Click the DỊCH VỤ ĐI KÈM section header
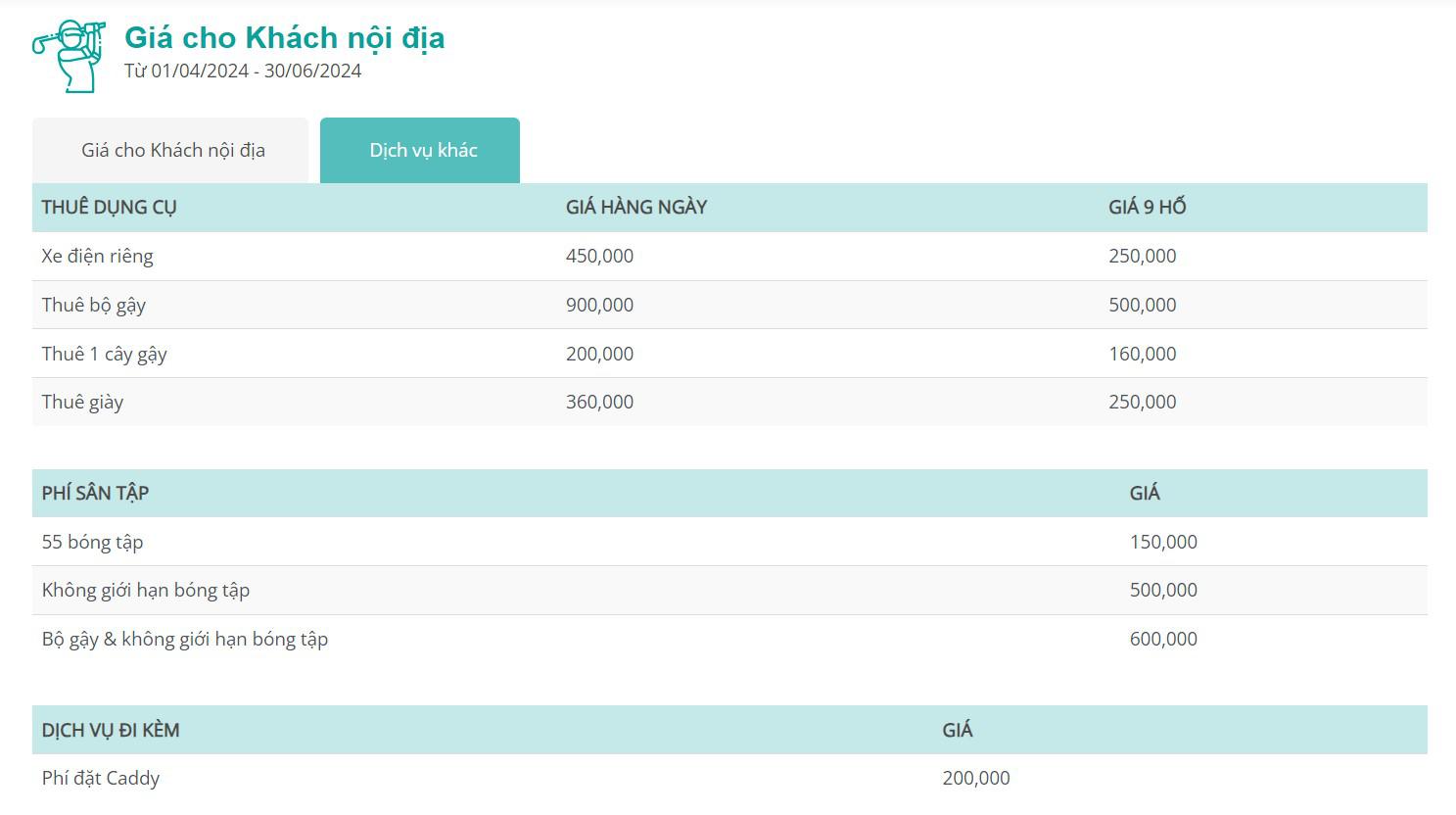The width and height of the screenshot is (1456, 815). 110,730
